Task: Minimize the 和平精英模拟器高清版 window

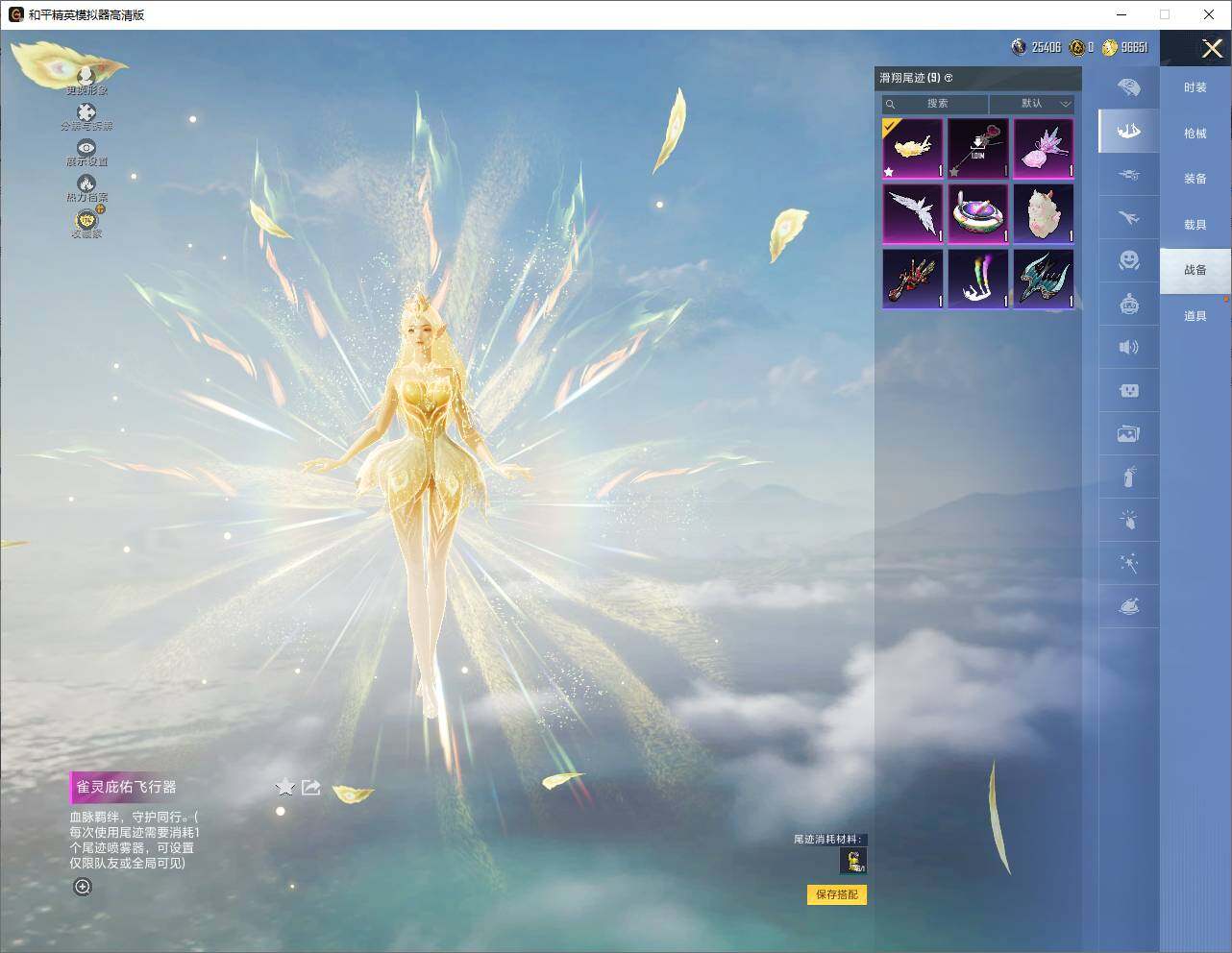Action: click(x=1121, y=14)
